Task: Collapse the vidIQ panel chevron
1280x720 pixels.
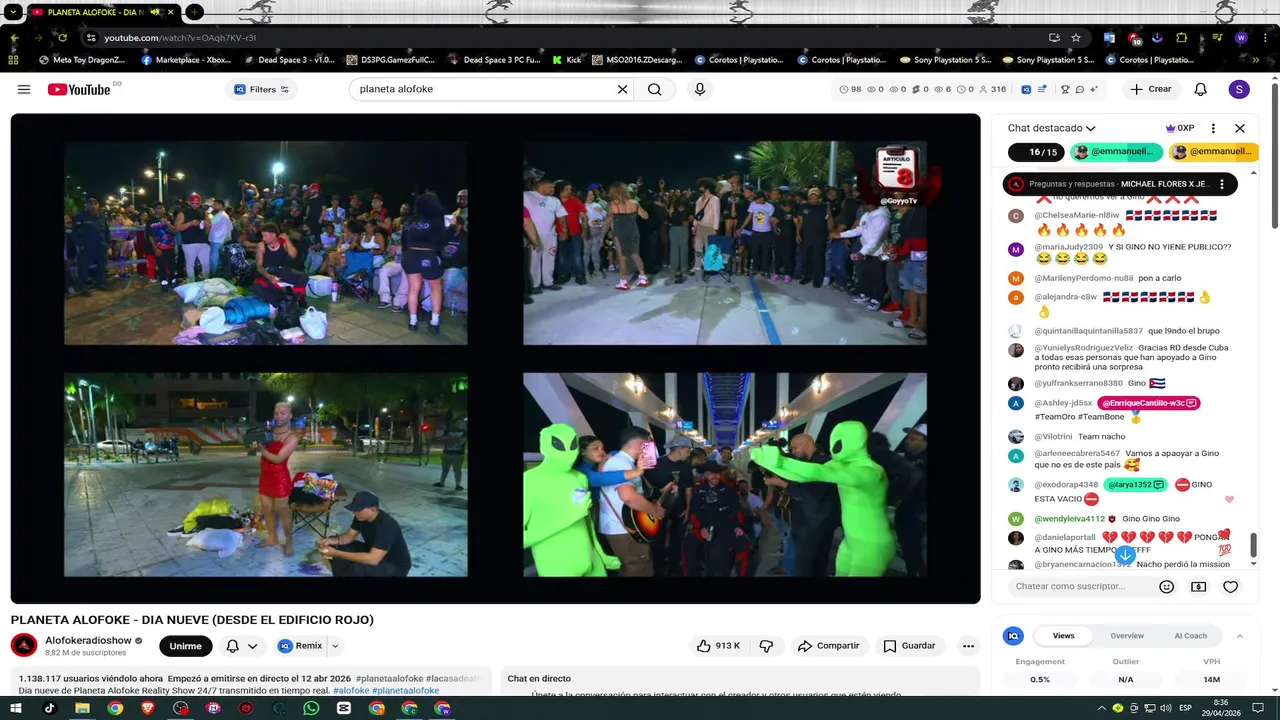Action: click(1240, 636)
